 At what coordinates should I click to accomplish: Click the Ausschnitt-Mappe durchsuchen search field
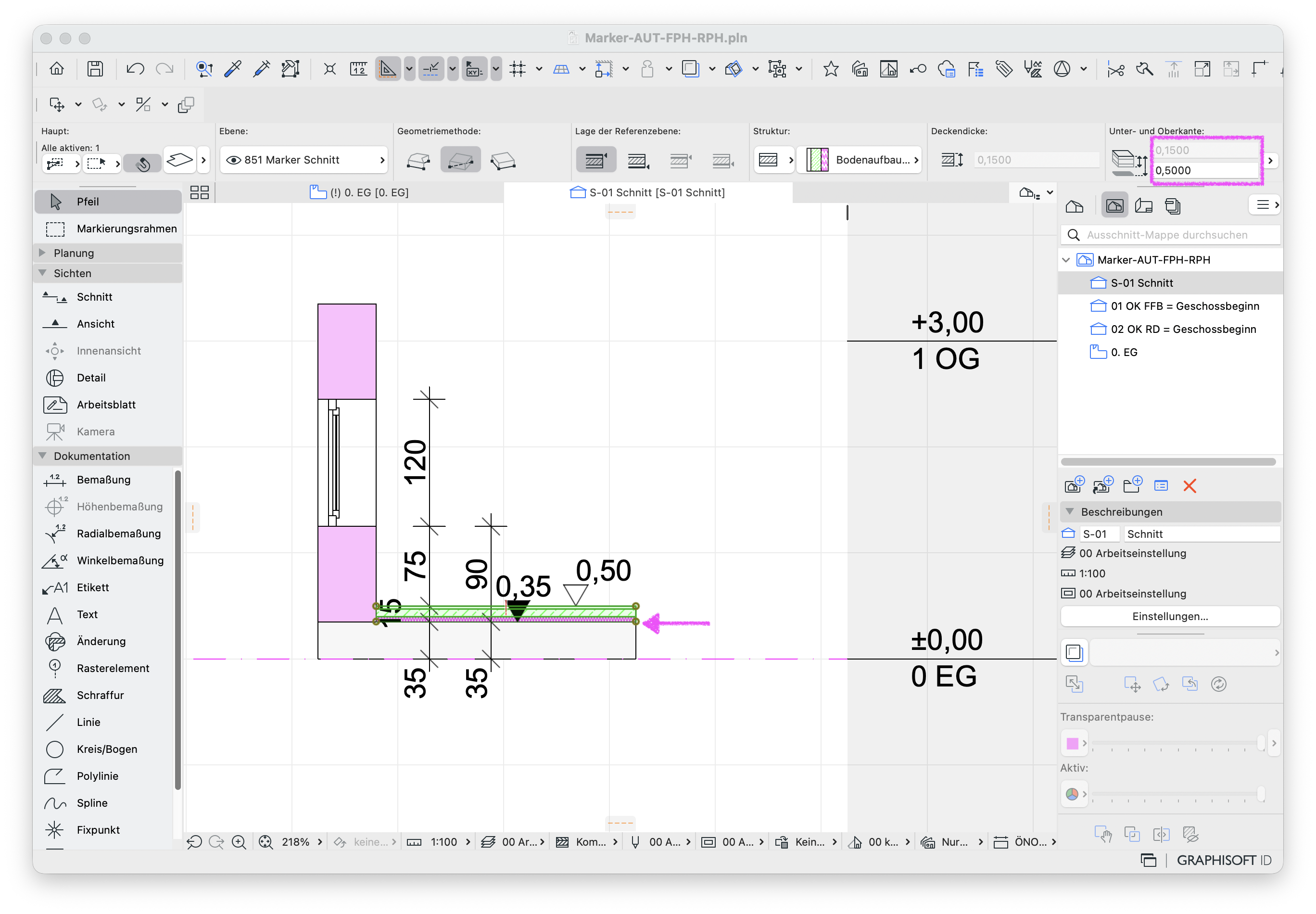pyautogui.click(x=1169, y=235)
